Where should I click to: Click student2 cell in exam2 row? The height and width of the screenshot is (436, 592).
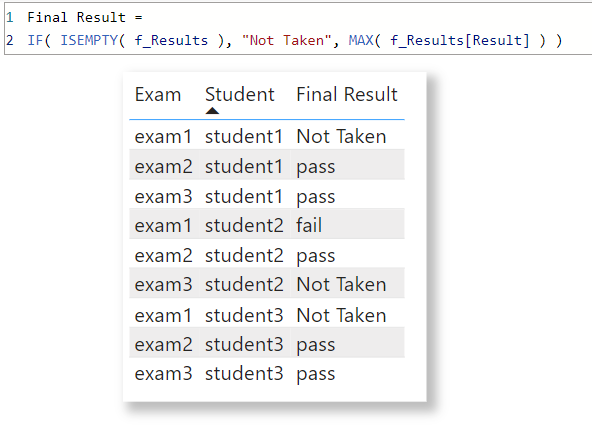click(x=244, y=256)
